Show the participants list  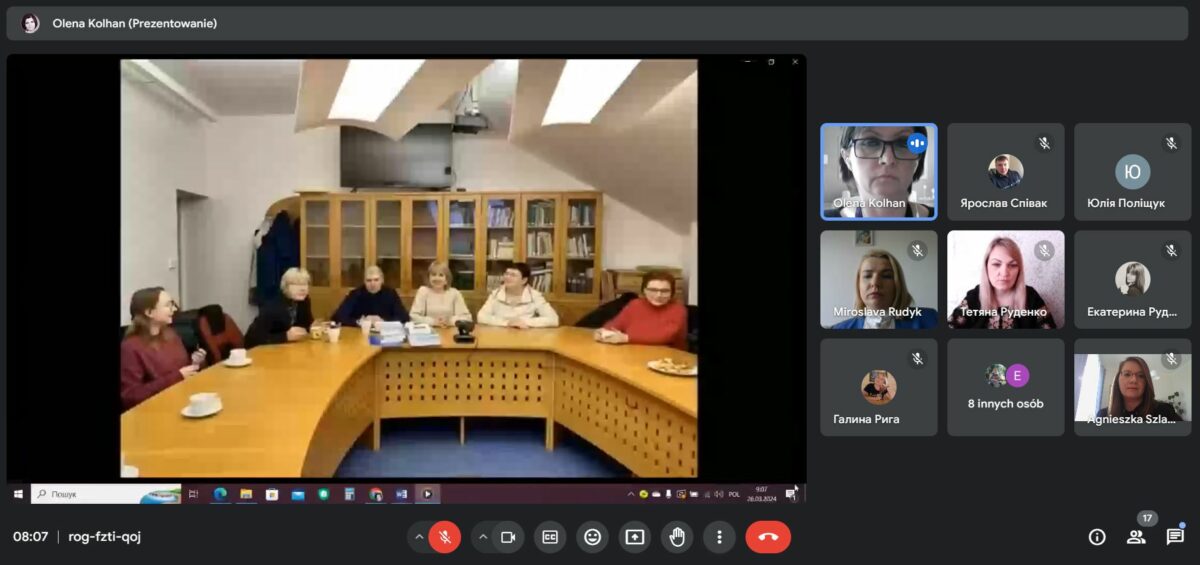point(1136,537)
